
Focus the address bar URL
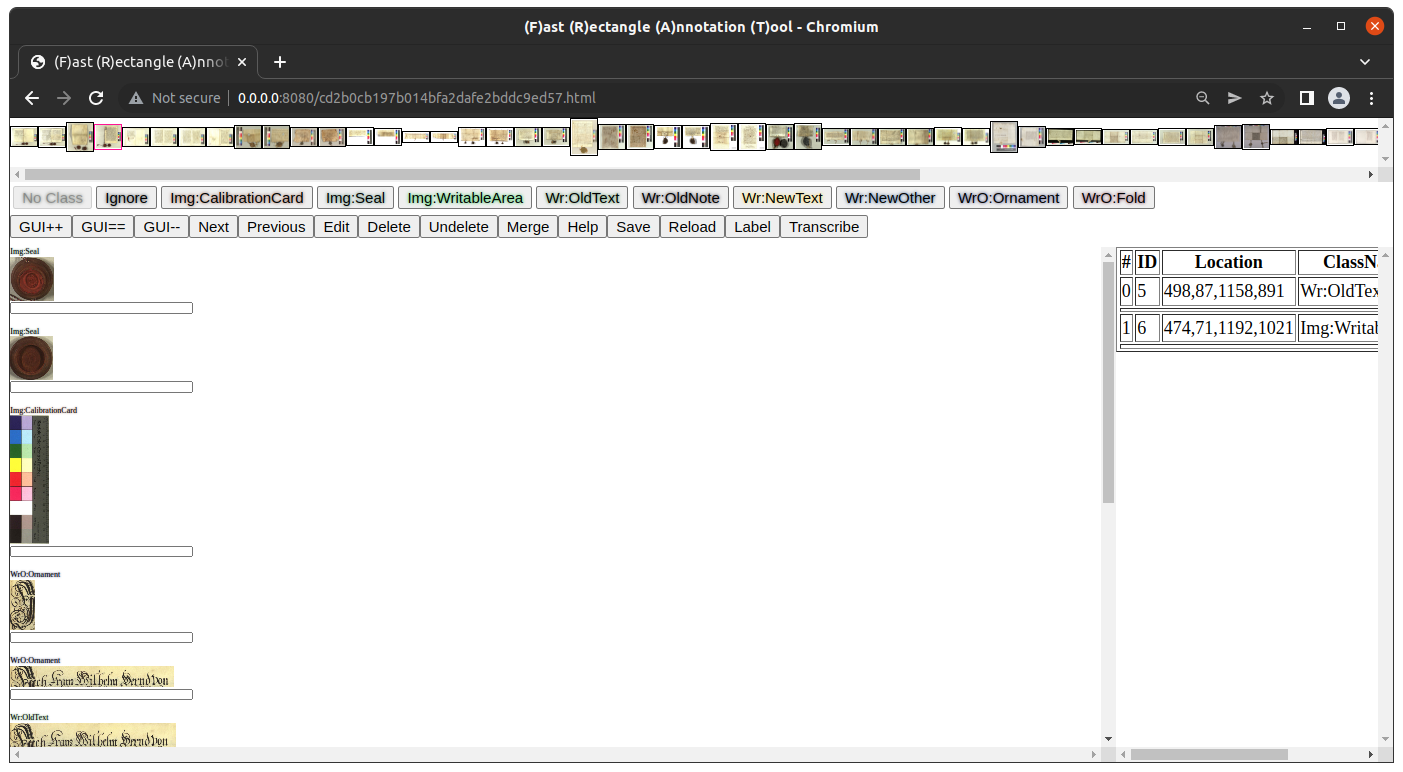point(417,98)
